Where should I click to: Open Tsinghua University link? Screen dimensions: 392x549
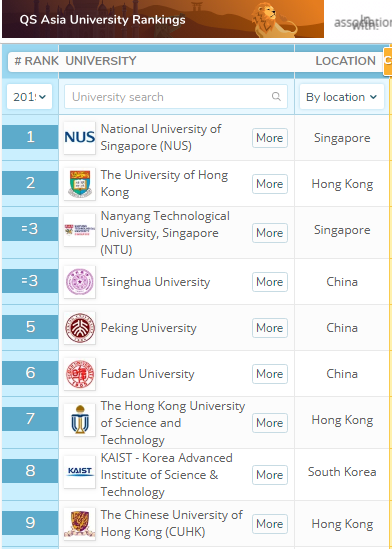coord(155,282)
